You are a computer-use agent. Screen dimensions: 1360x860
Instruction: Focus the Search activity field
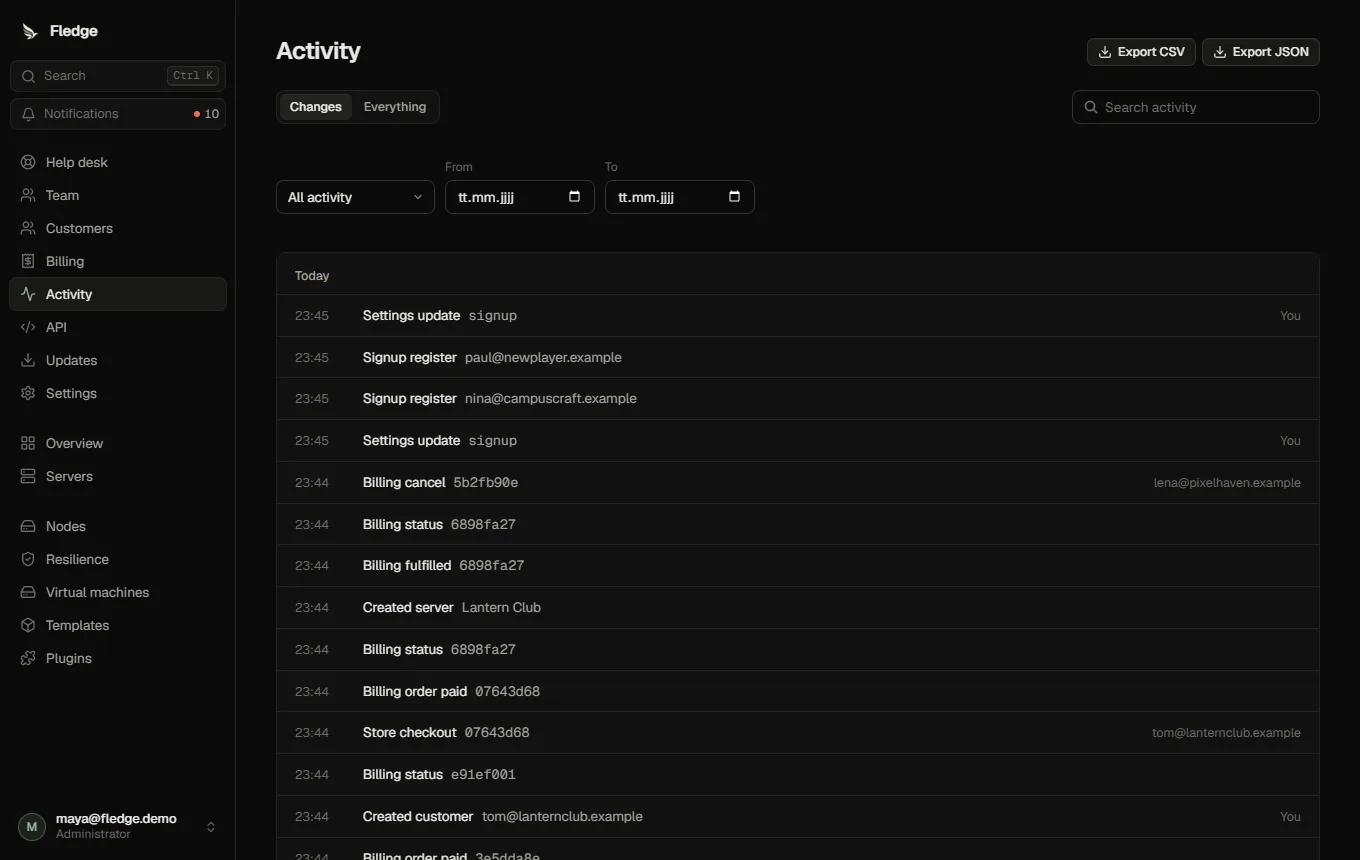pos(1196,107)
